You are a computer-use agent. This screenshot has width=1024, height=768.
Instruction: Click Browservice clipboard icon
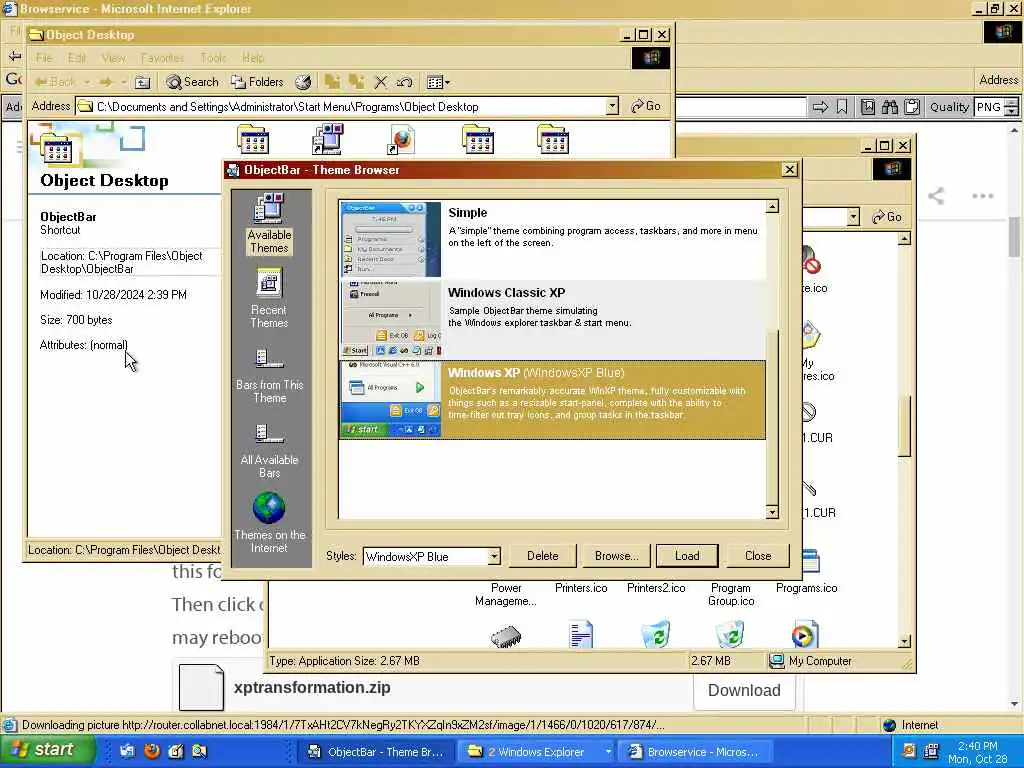pos(912,107)
